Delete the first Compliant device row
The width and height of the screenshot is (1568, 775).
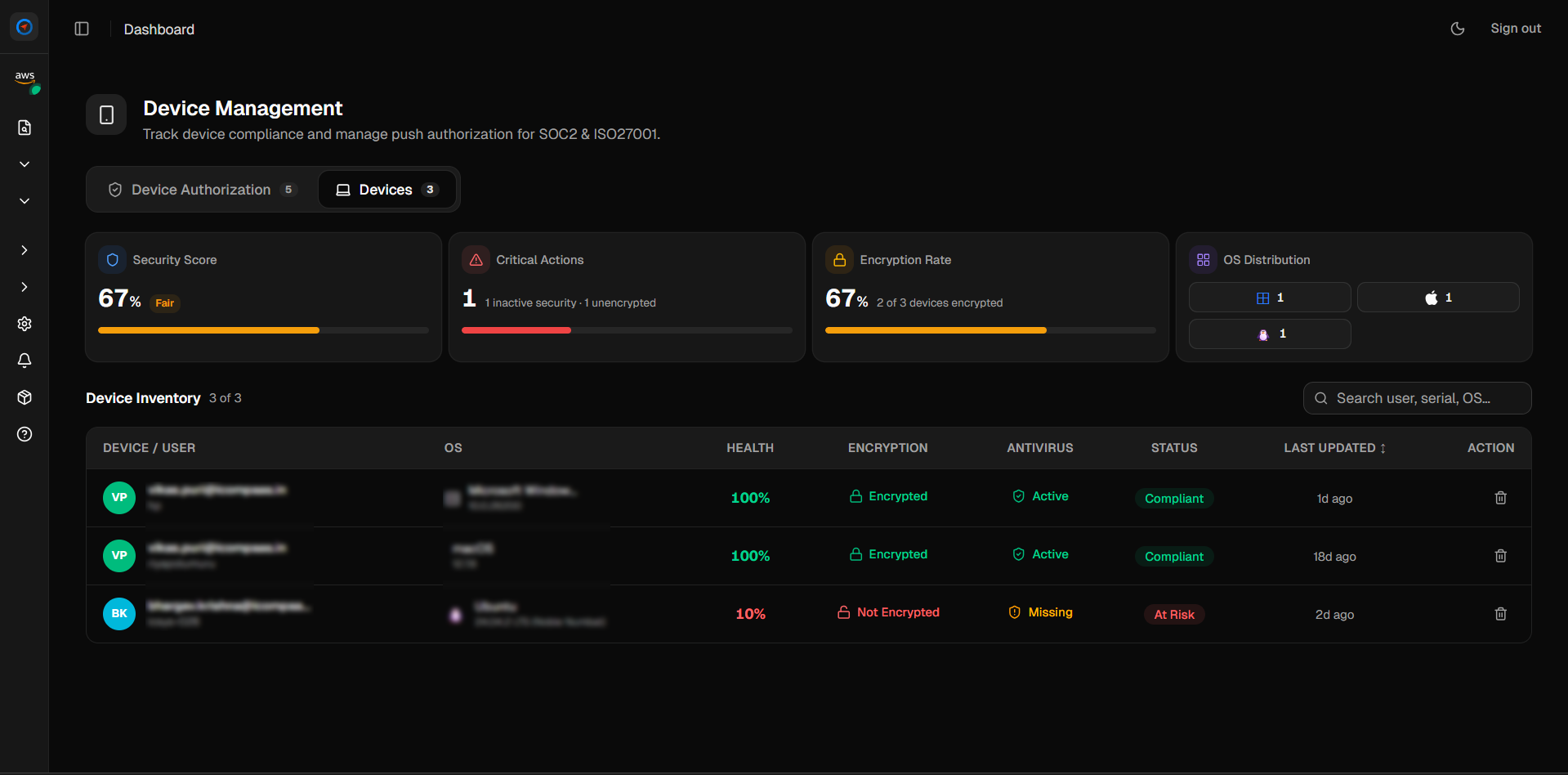coord(1500,498)
